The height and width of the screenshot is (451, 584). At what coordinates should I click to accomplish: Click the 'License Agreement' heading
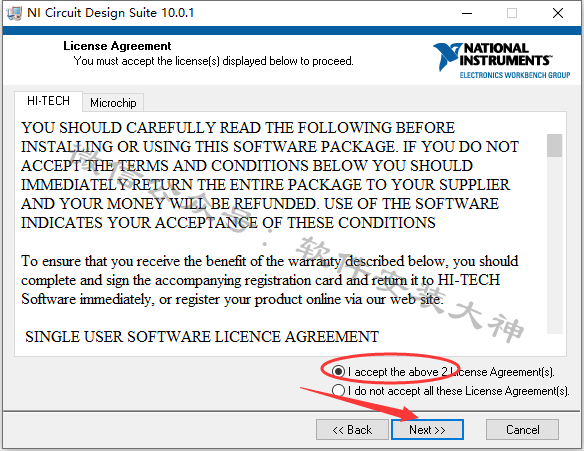pyautogui.click(x=117, y=46)
